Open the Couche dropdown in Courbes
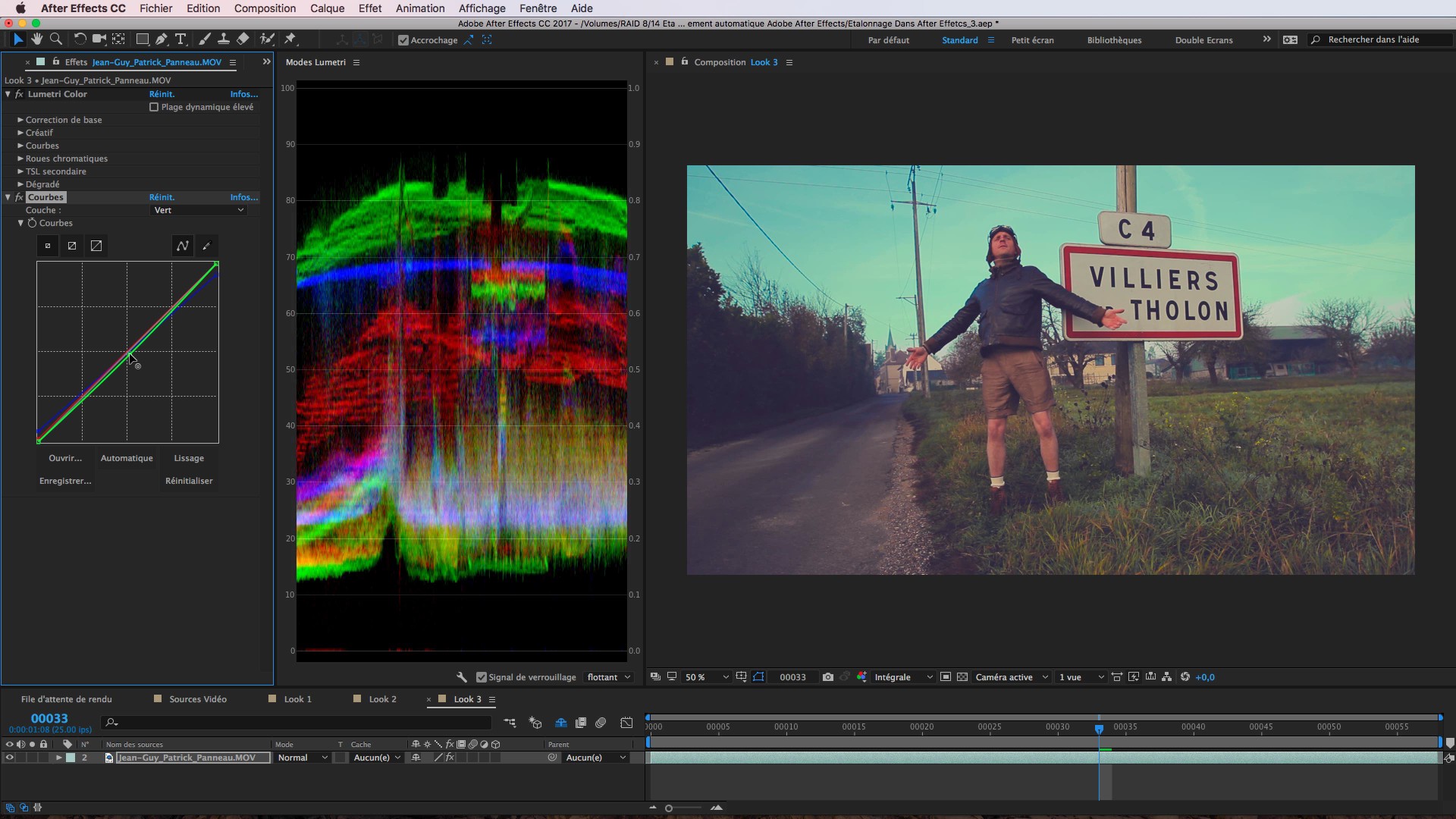The image size is (1456, 819). click(198, 210)
